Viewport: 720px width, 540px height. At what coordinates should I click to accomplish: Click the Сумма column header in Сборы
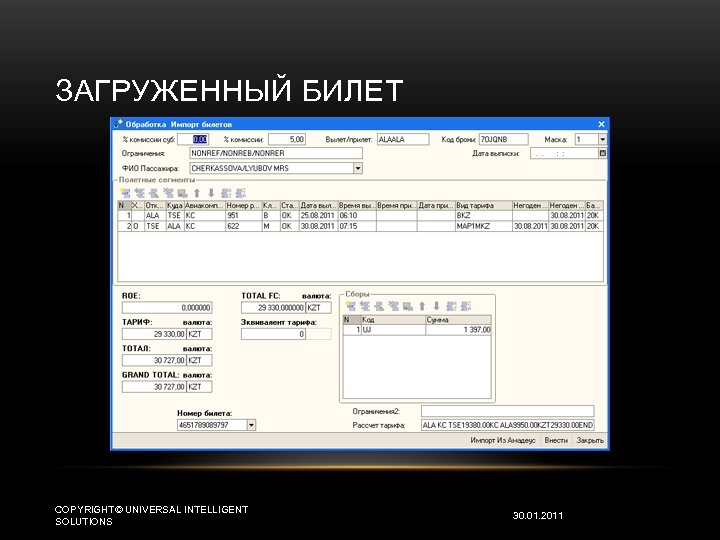click(458, 320)
